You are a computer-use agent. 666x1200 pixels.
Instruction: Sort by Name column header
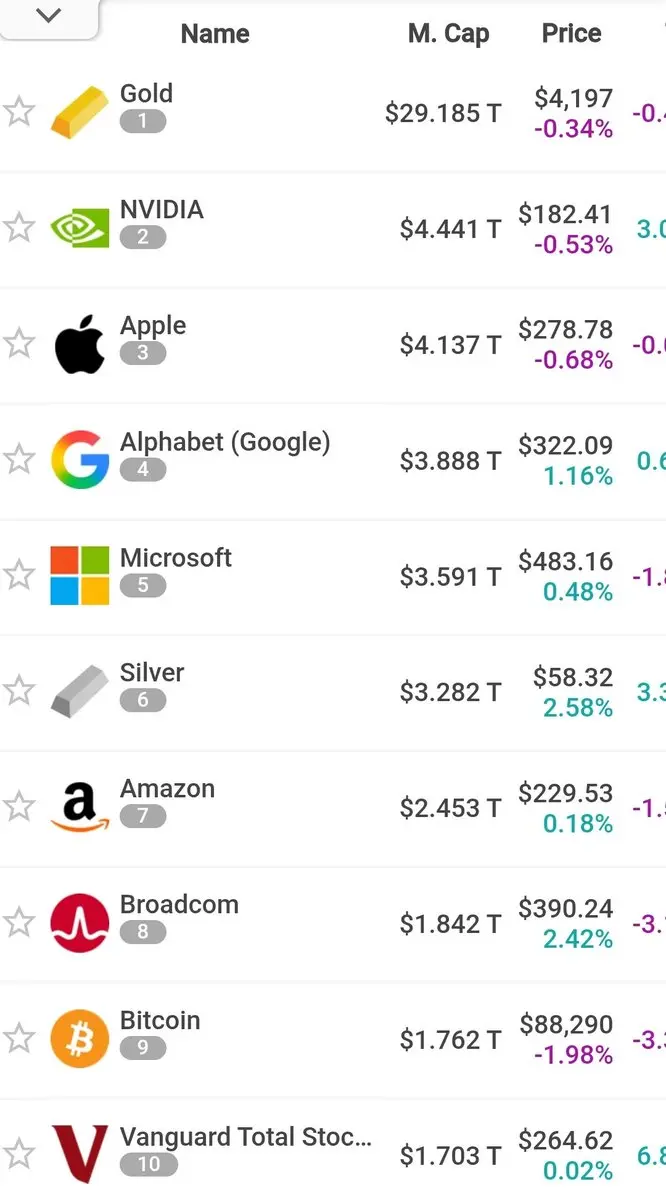[x=215, y=34]
